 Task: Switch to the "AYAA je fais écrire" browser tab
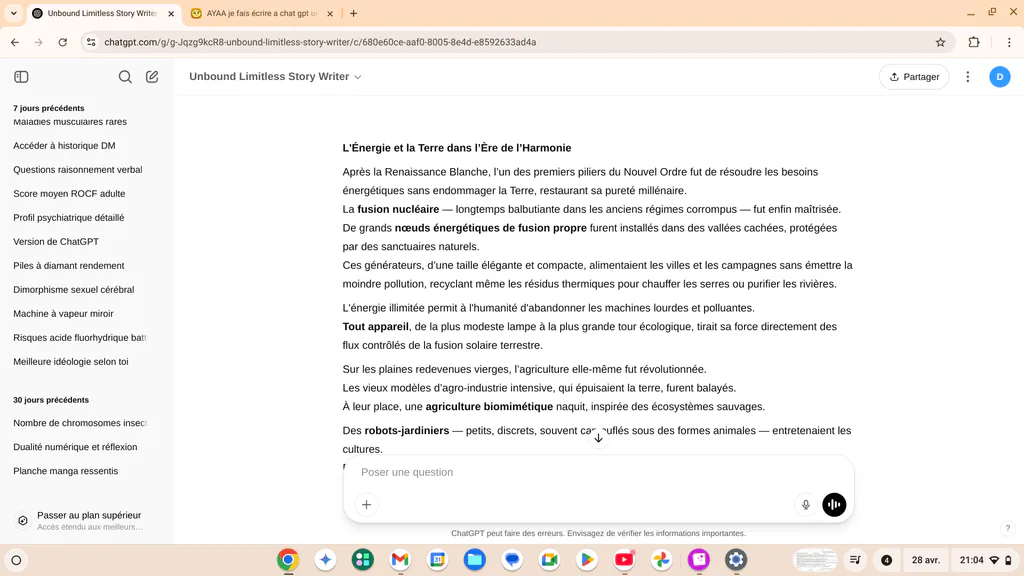pyautogui.click(x=261, y=13)
